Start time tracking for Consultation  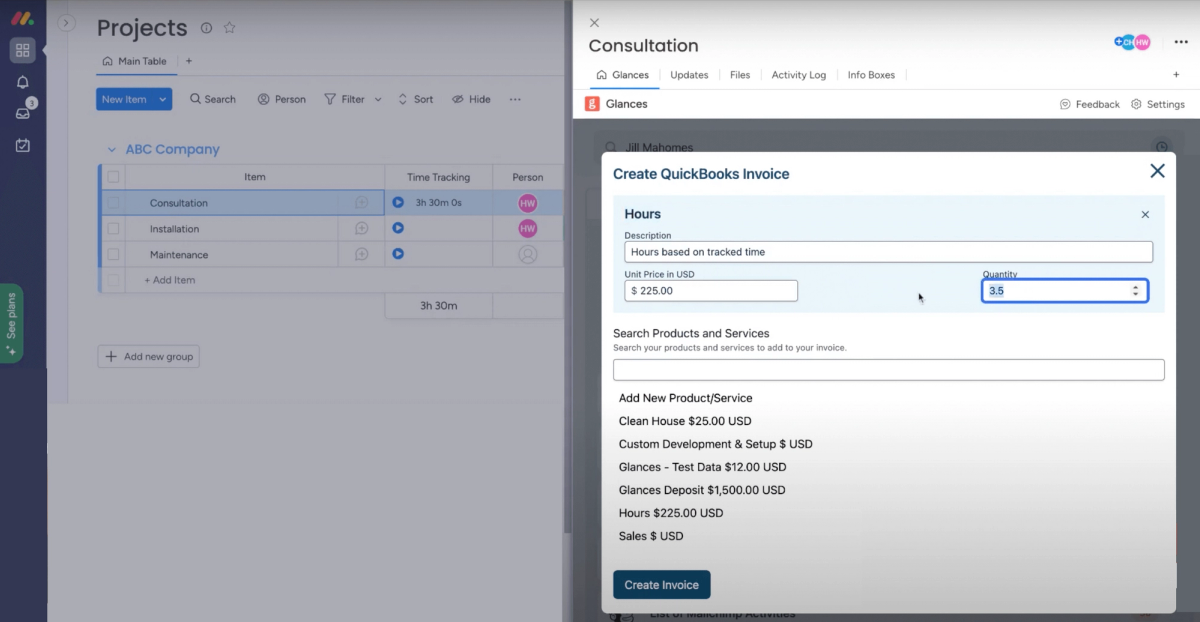coord(398,203)
